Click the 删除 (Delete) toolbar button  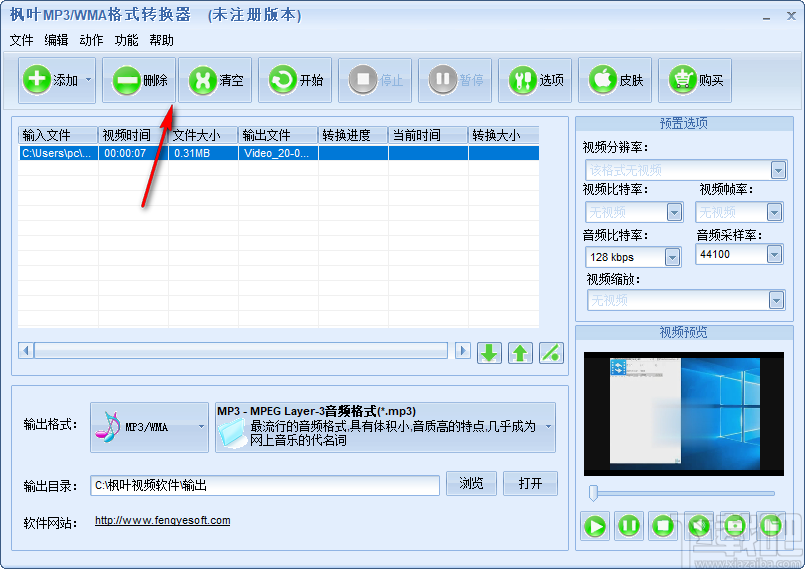click(139, 80)
